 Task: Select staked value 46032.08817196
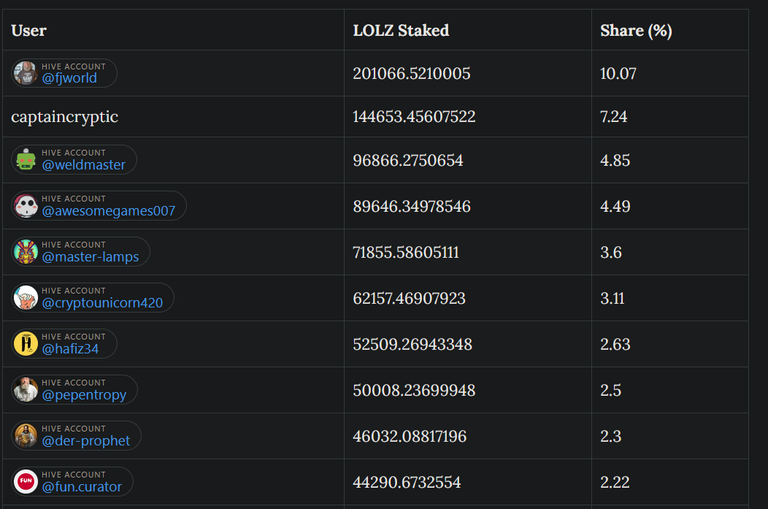tap(409, 436)
